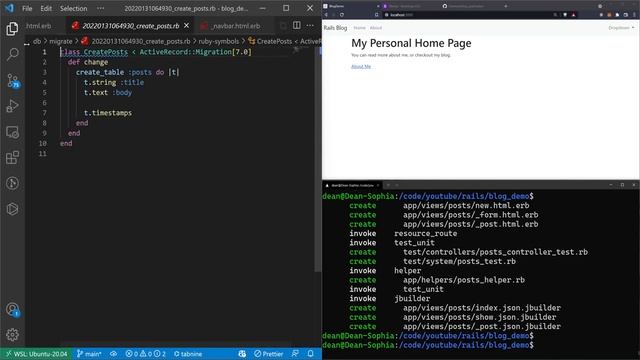
Task: Click the ruby-symbols breadcrumb segment
Action: (219, 41)
